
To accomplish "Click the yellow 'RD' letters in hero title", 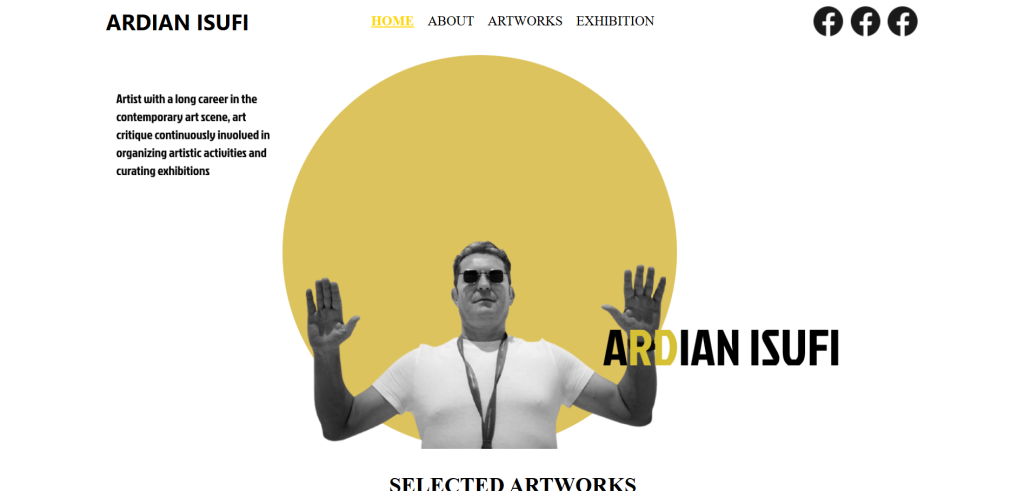I will coord(653,348).
